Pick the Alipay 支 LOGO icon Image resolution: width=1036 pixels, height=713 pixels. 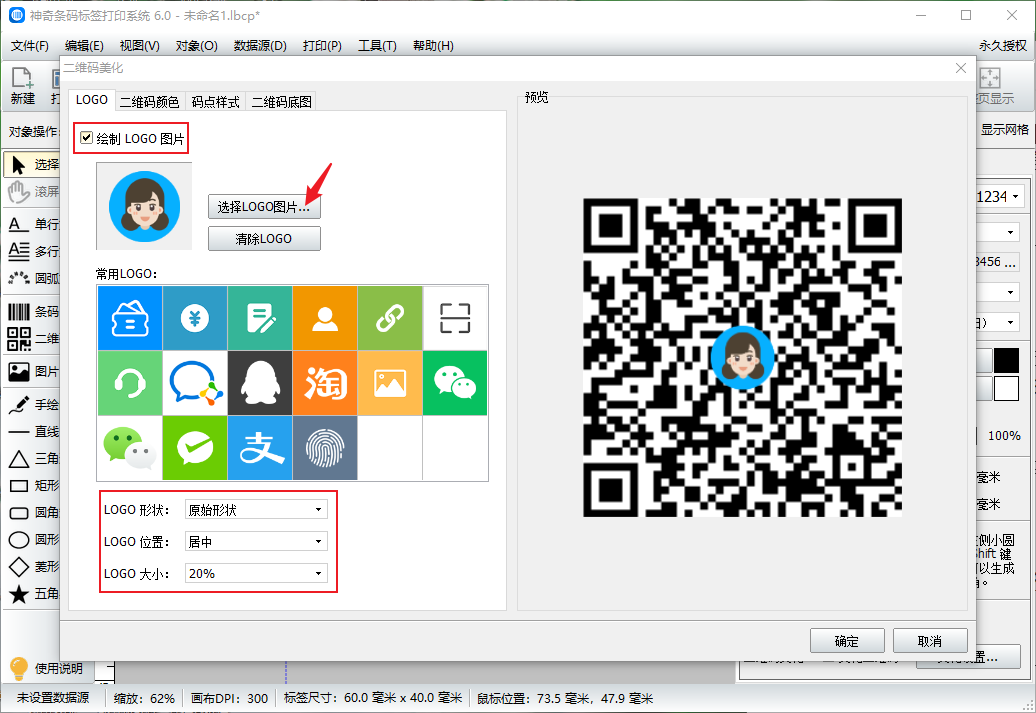260,448
